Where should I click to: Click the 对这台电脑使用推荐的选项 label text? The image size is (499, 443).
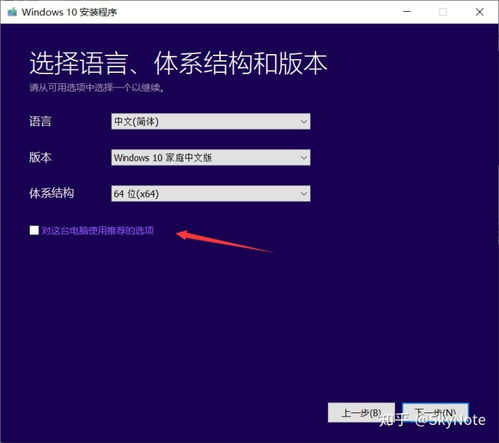point(97,230)
